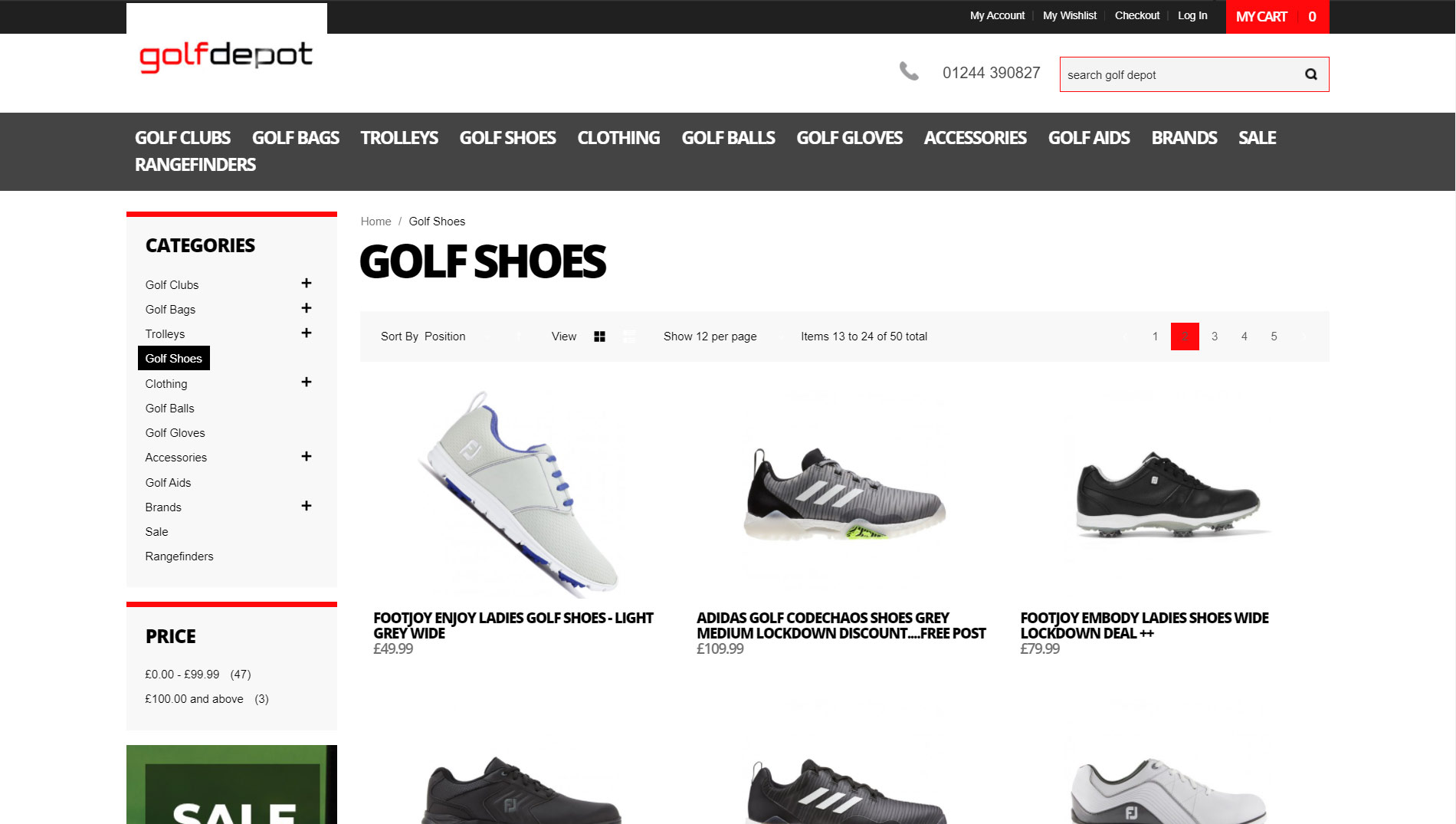Expand Golf Clubs category plus icon
The width and height of the screenshot is (1456, 824).
point(307,284)
